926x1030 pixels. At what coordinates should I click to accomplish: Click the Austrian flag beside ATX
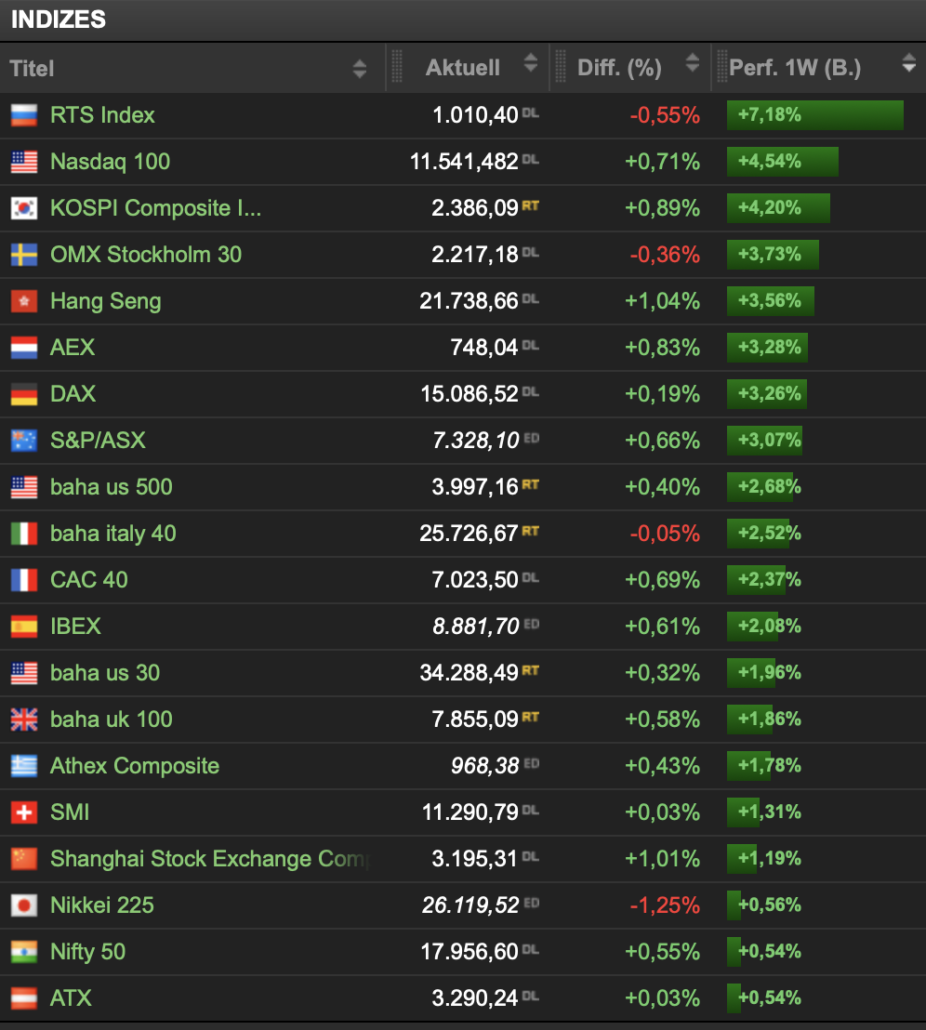(x=24, y=998)
